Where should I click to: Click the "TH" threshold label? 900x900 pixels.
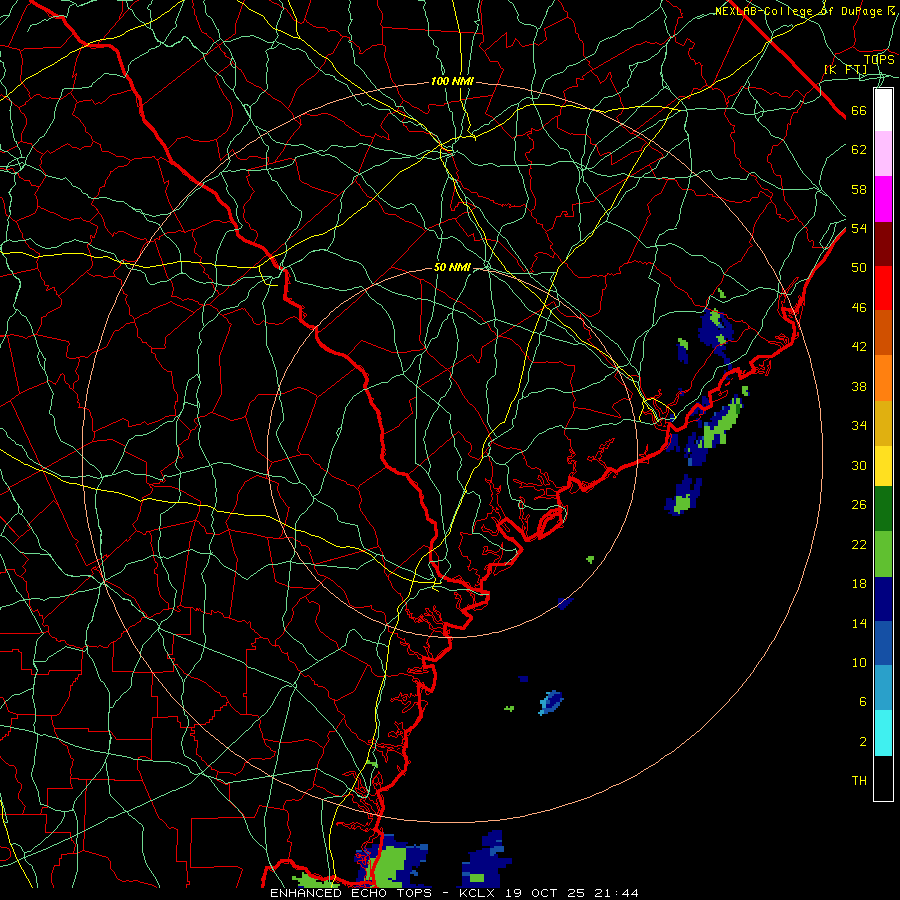[x=859, y=781]
